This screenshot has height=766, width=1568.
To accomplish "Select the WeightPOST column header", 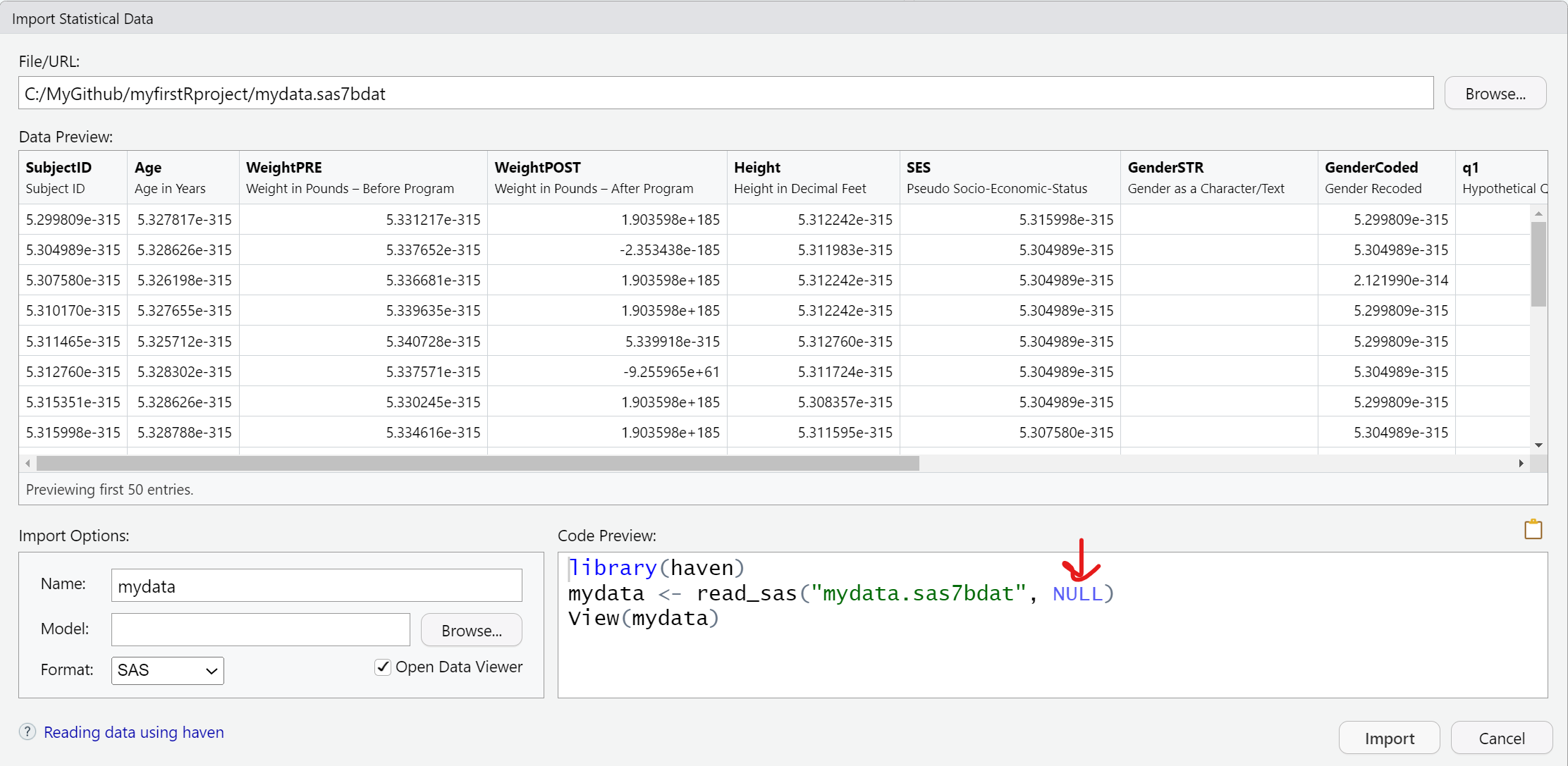I will coord(607,178).
